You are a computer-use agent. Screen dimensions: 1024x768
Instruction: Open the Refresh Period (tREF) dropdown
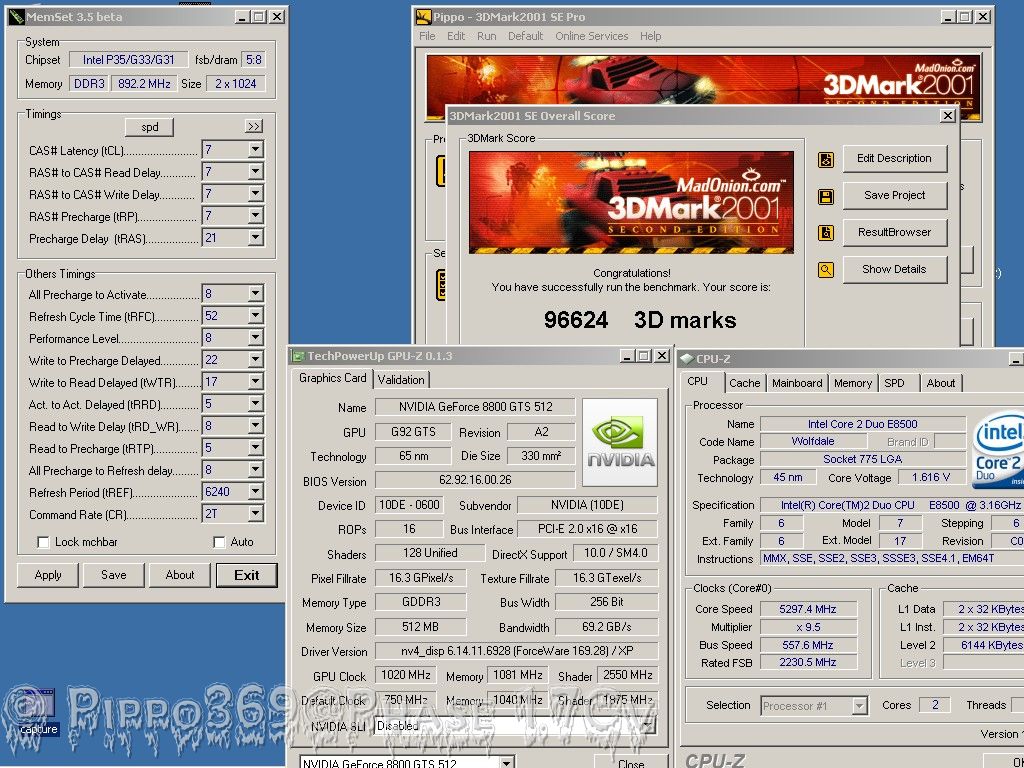(x=255, y=492)
